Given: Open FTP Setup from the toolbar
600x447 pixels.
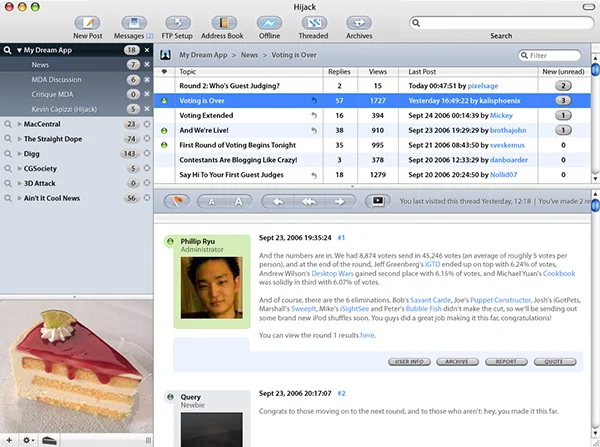Looking at the screenshot, I should pyautogui.click(x=178, y=23).
